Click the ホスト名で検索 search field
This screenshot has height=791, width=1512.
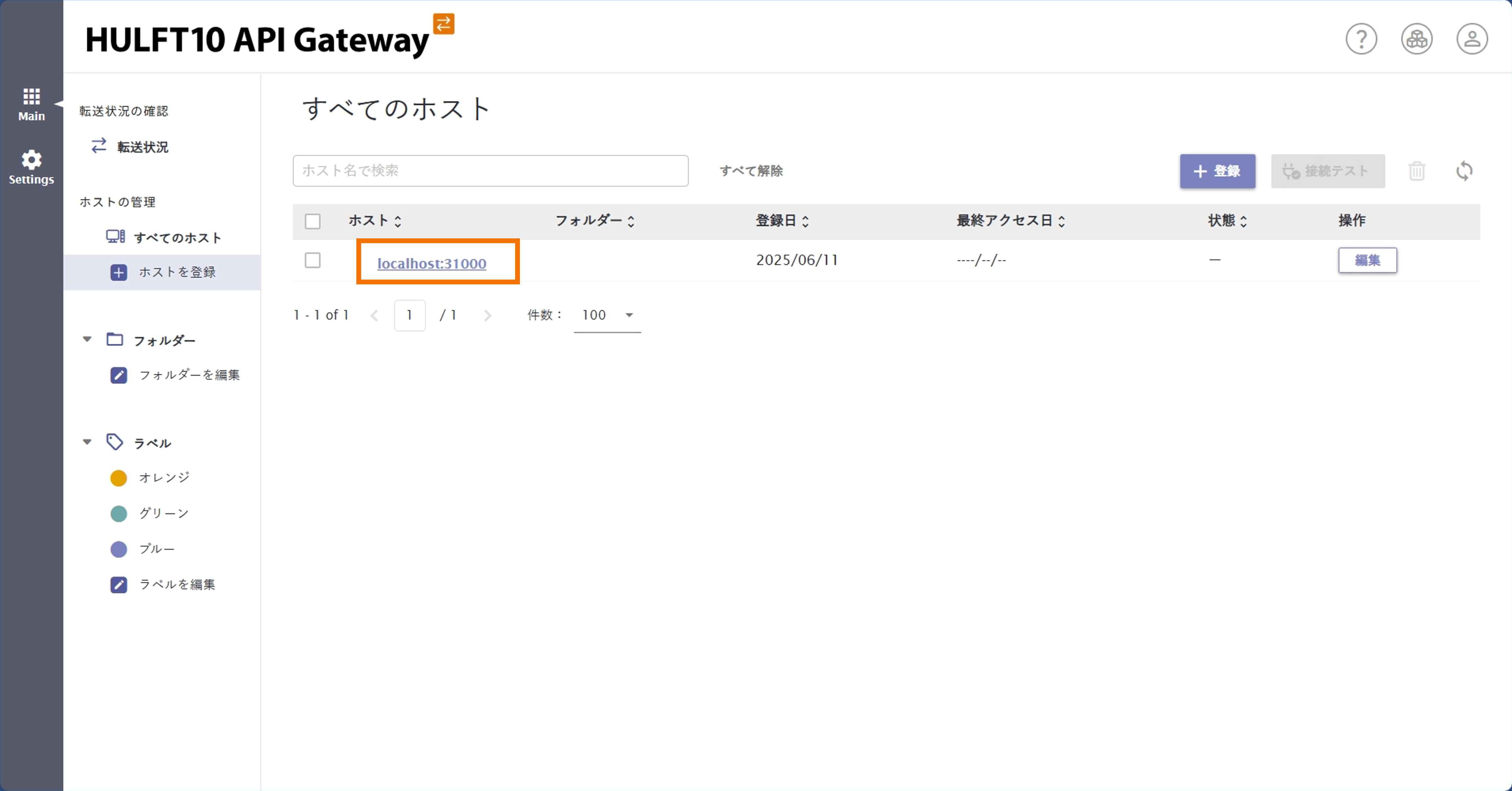490,171
